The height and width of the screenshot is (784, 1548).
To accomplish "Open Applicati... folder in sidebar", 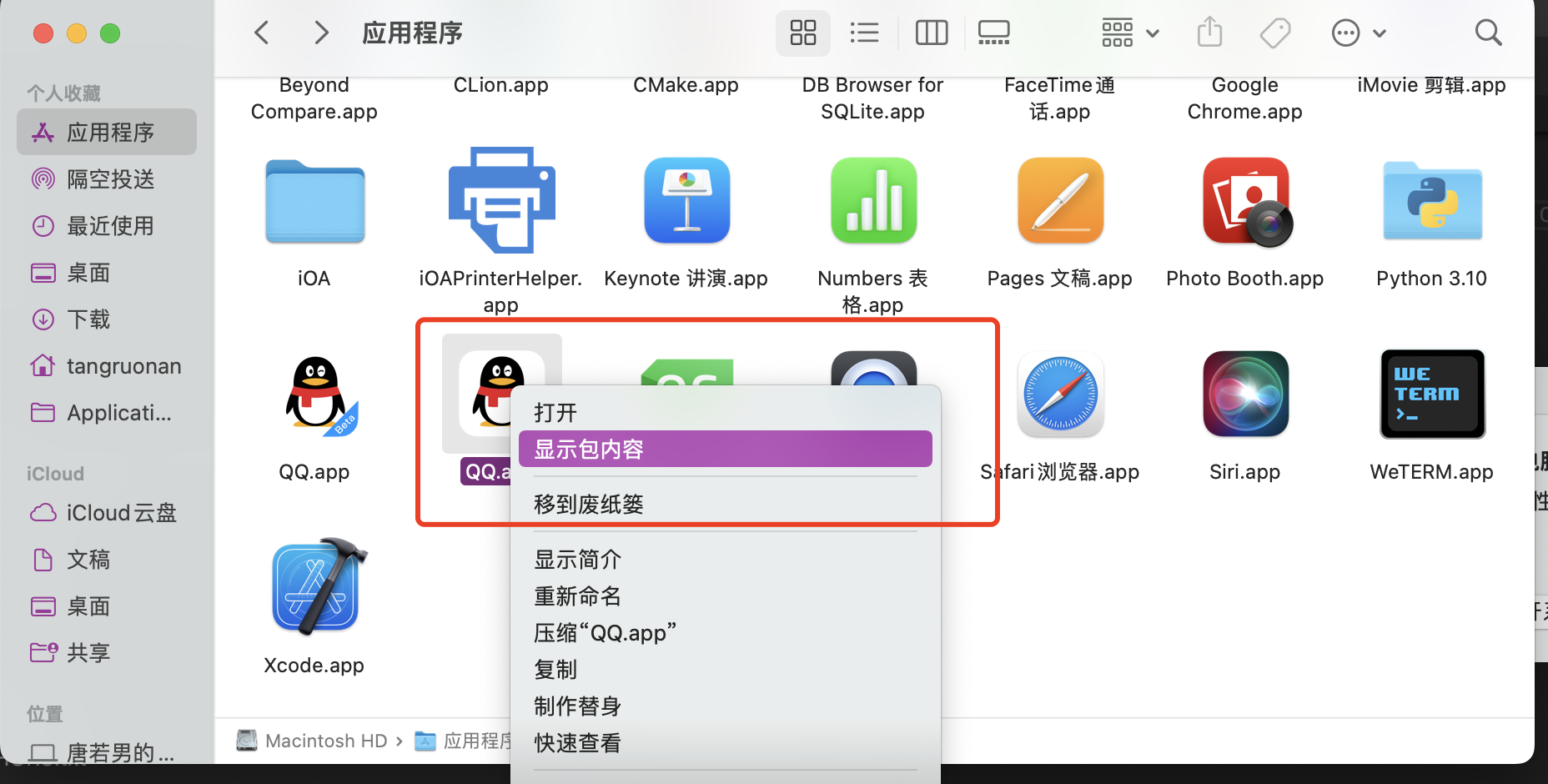I will [107, 412].
